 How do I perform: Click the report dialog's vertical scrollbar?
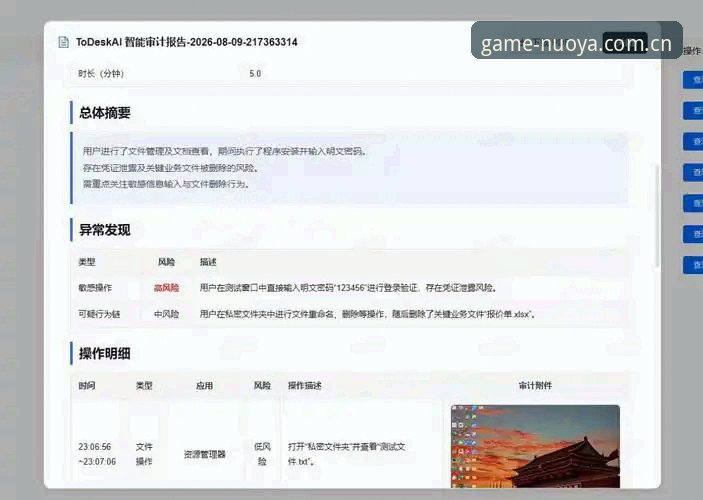tap(657, 215)
